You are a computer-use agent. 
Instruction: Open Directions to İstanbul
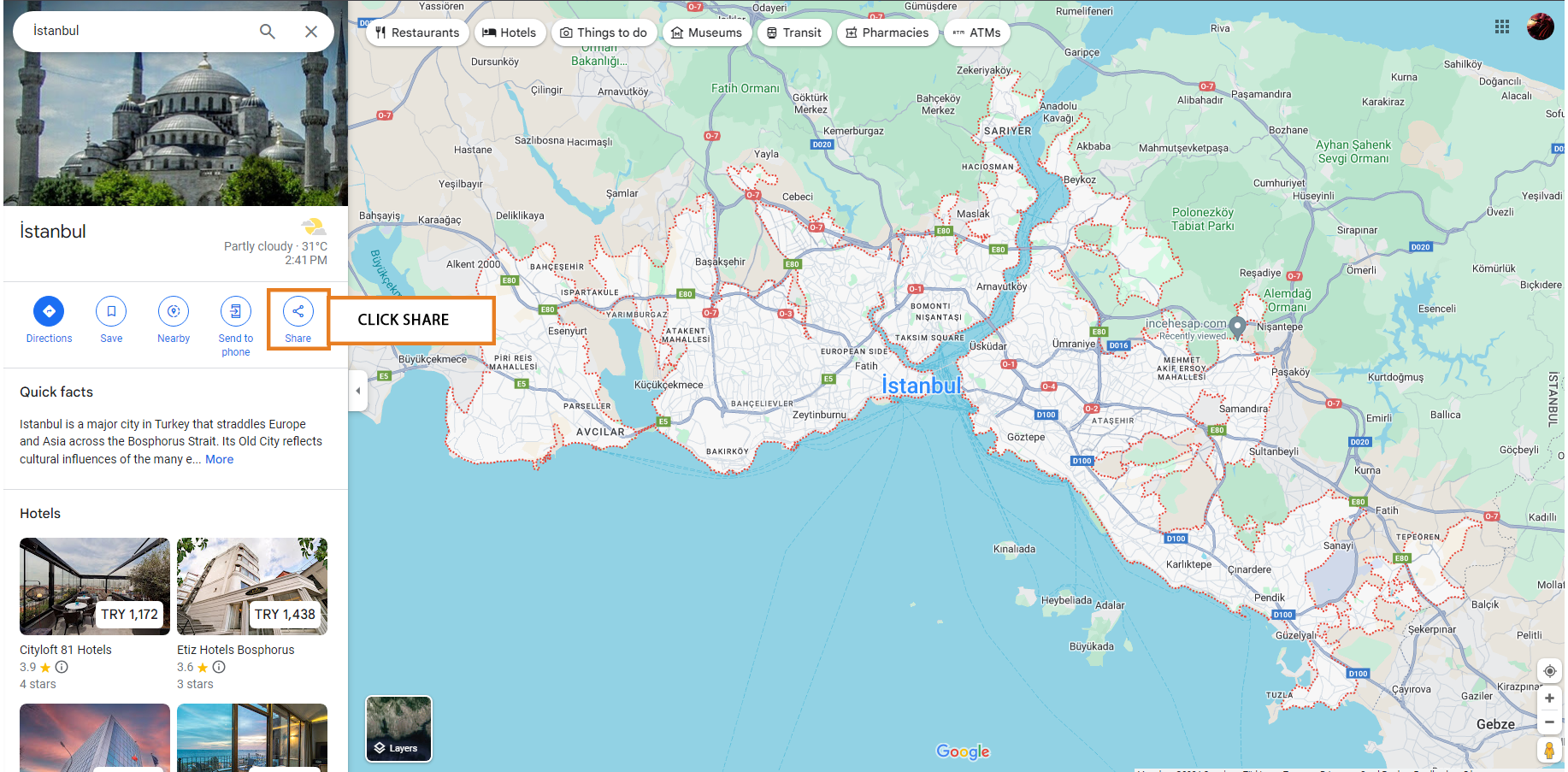coord(49,320)
